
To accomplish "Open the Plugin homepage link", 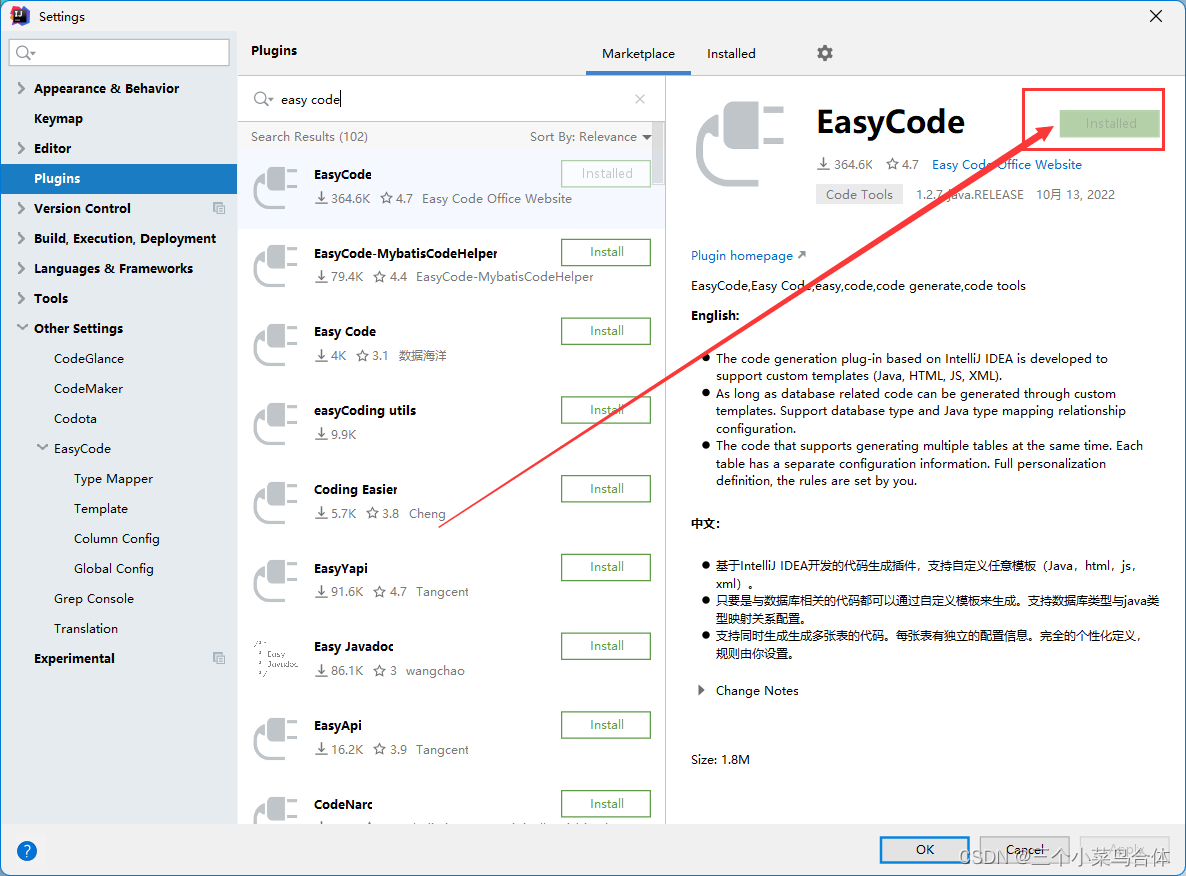I will coord(748,256).
